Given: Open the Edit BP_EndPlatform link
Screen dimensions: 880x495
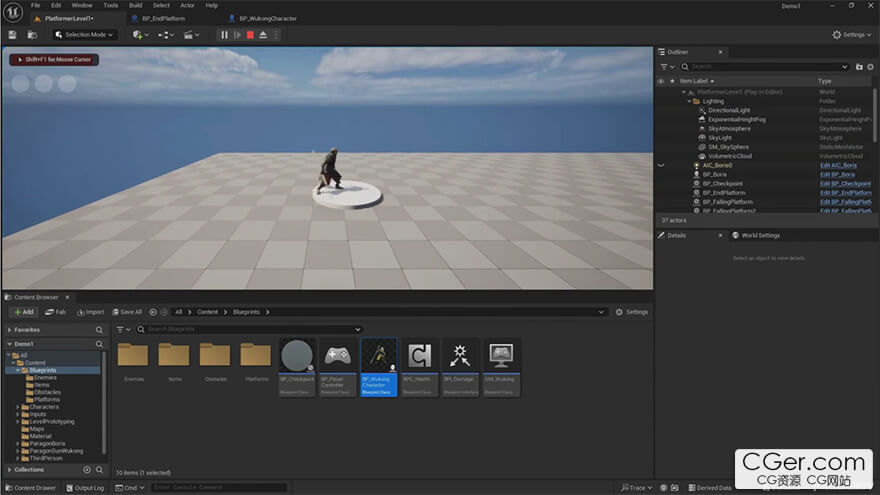Looking at the screenshot, I should click(x=845, y=193).
